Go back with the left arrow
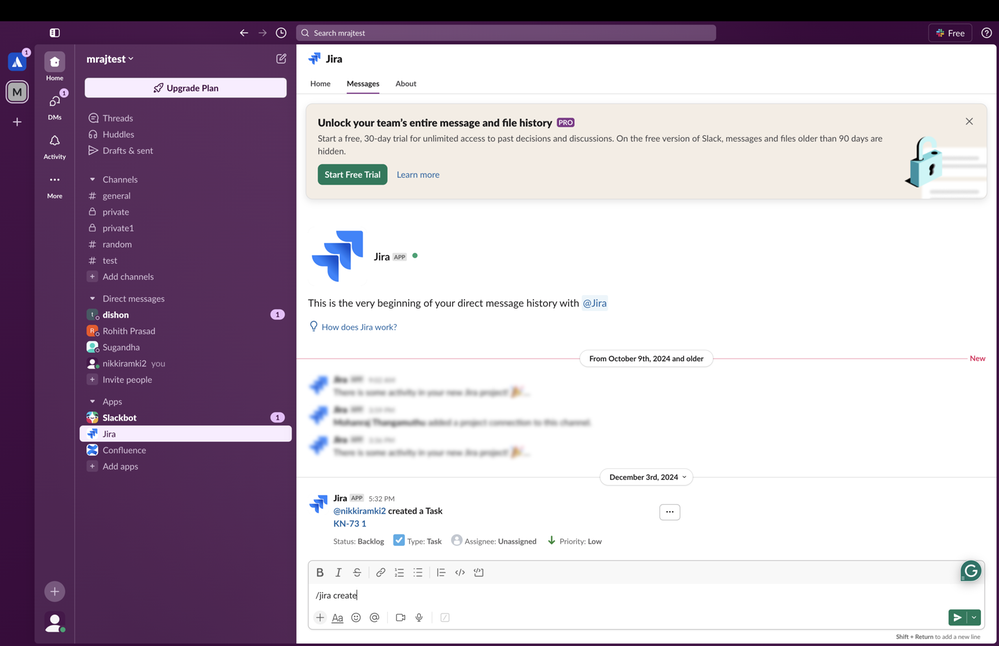 tap(244, 32)
